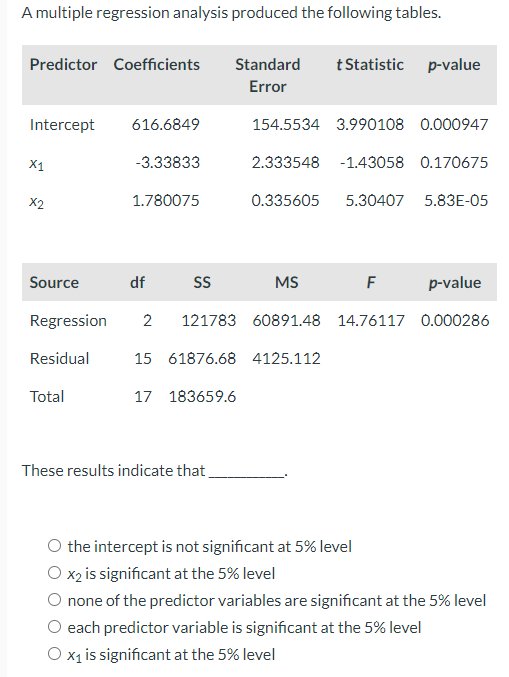The image size is (509, 677).
Task: Click the Residual SS value 61876.68
Action: (x=202, y=358)
